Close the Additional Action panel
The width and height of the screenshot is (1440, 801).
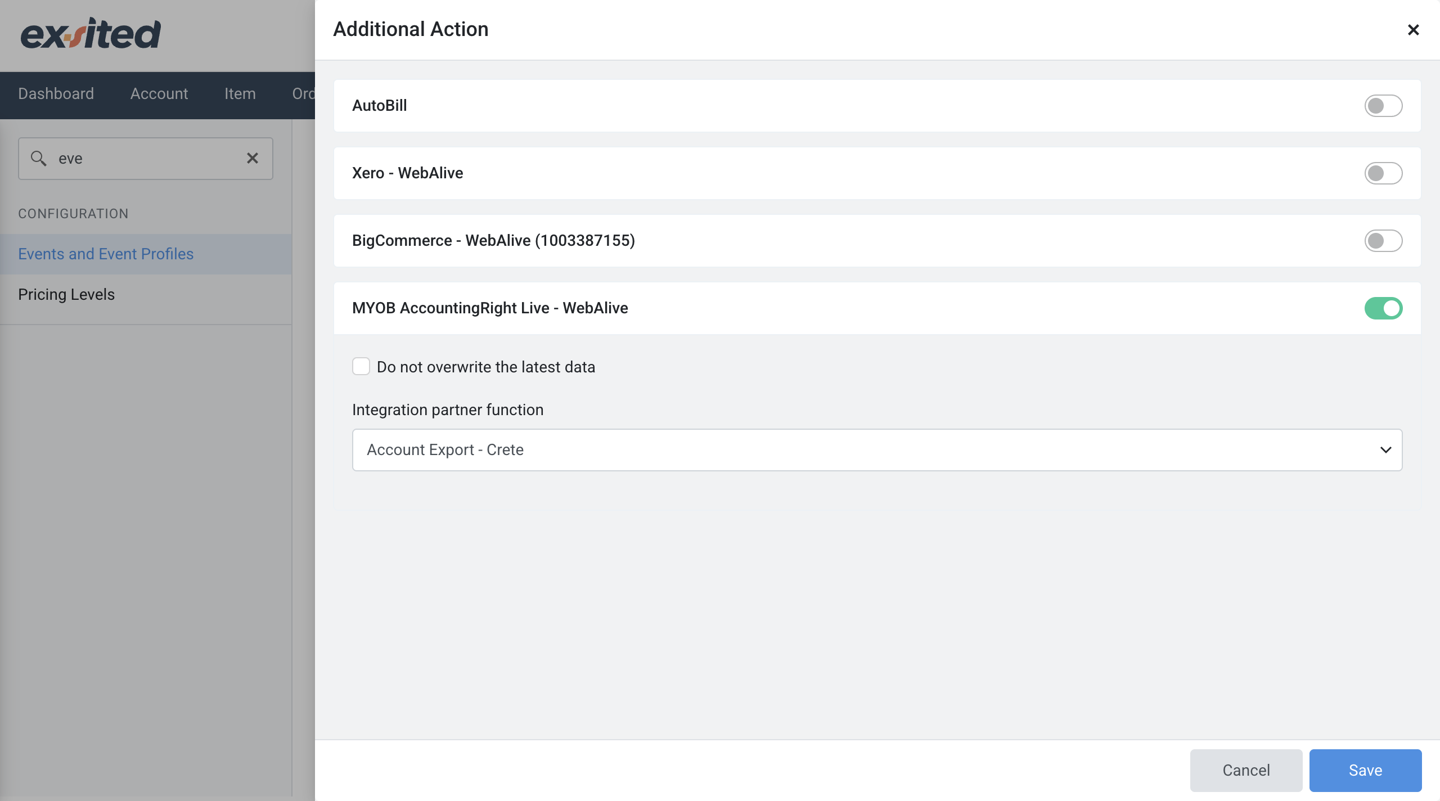(1413, 30)
